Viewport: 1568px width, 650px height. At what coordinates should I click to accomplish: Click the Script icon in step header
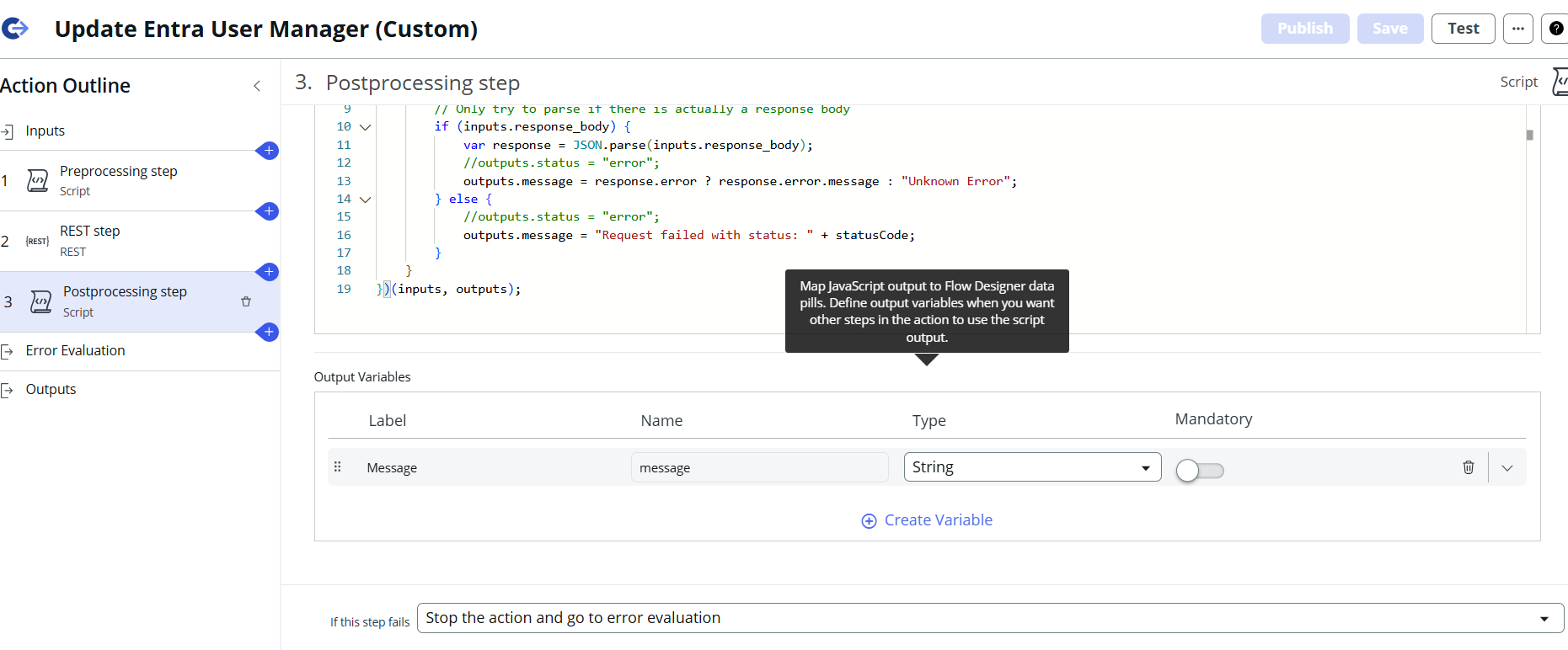click(x=1559, y=82)
